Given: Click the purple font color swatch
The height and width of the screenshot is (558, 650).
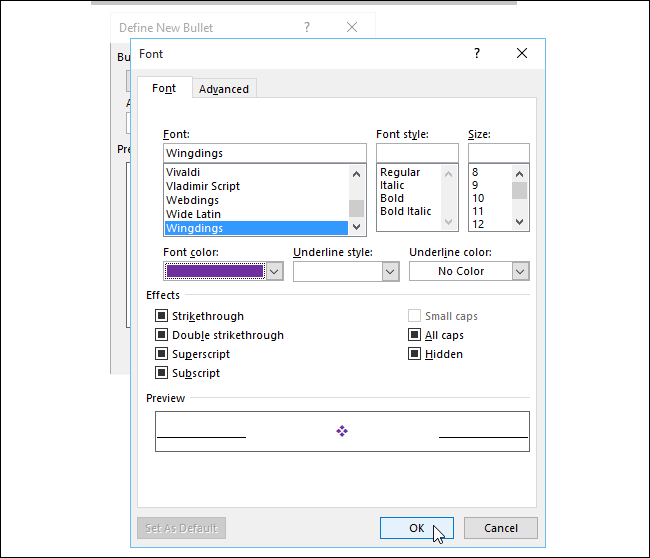Looking at the screenshot, I should click(x=215, y=271).
